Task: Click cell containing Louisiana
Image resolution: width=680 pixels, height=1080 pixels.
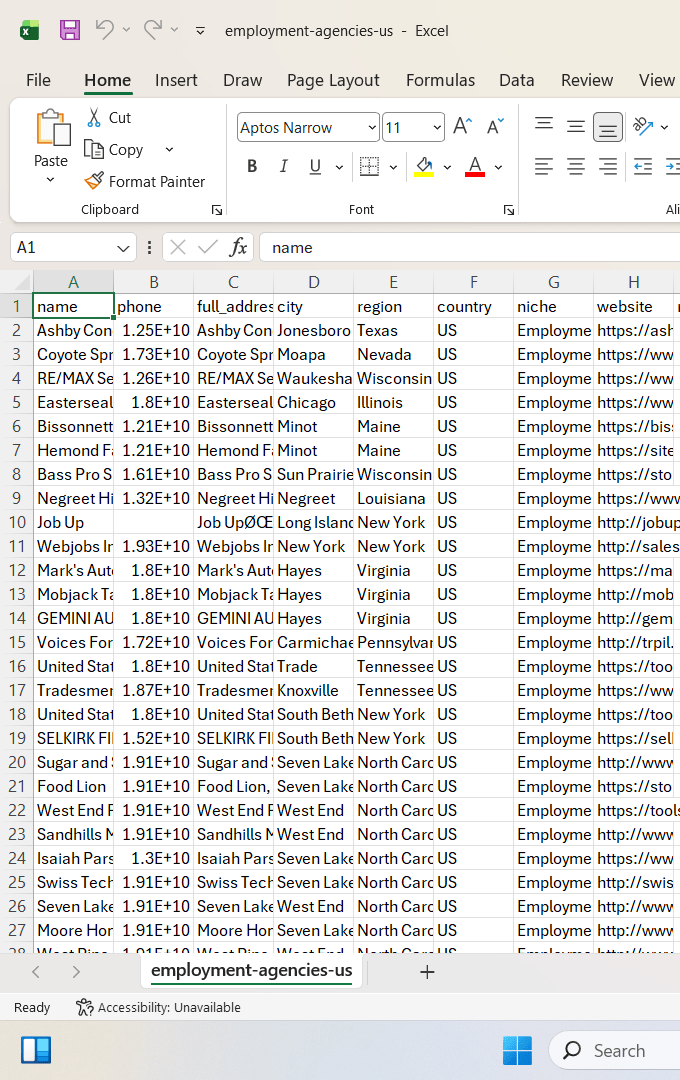Action: [x=393, y=499]
